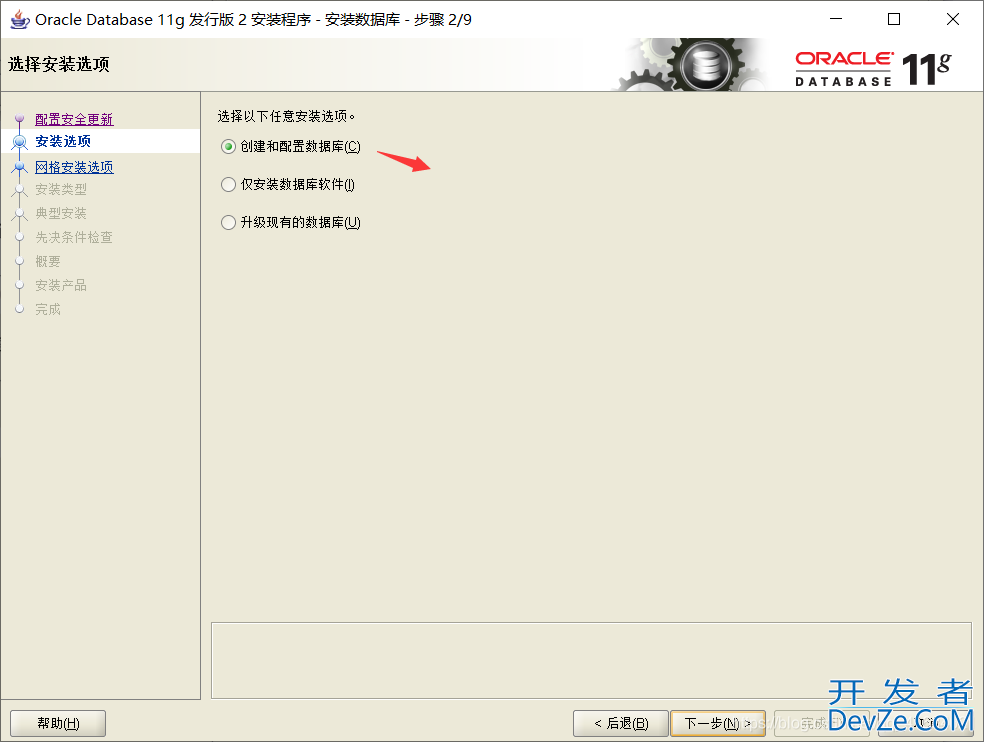Proceed with the 下一步(N) button
The height and width of the screenshot is (742, 984).
click(x=718, y=724)
